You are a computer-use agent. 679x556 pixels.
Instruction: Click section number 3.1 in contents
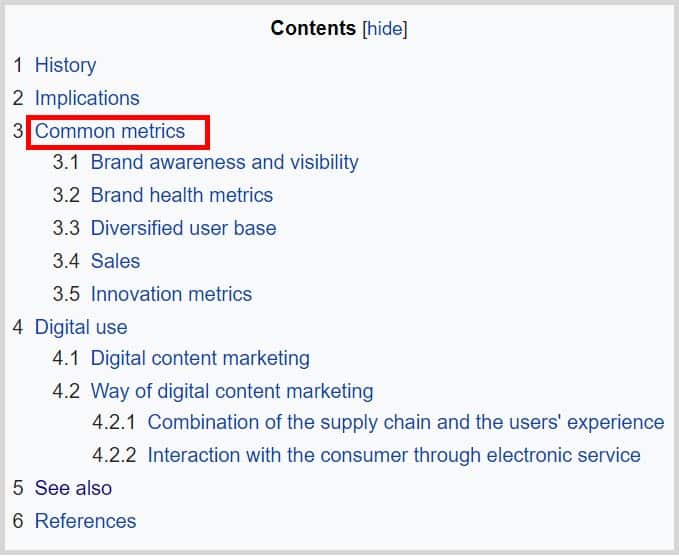[66, 162]
